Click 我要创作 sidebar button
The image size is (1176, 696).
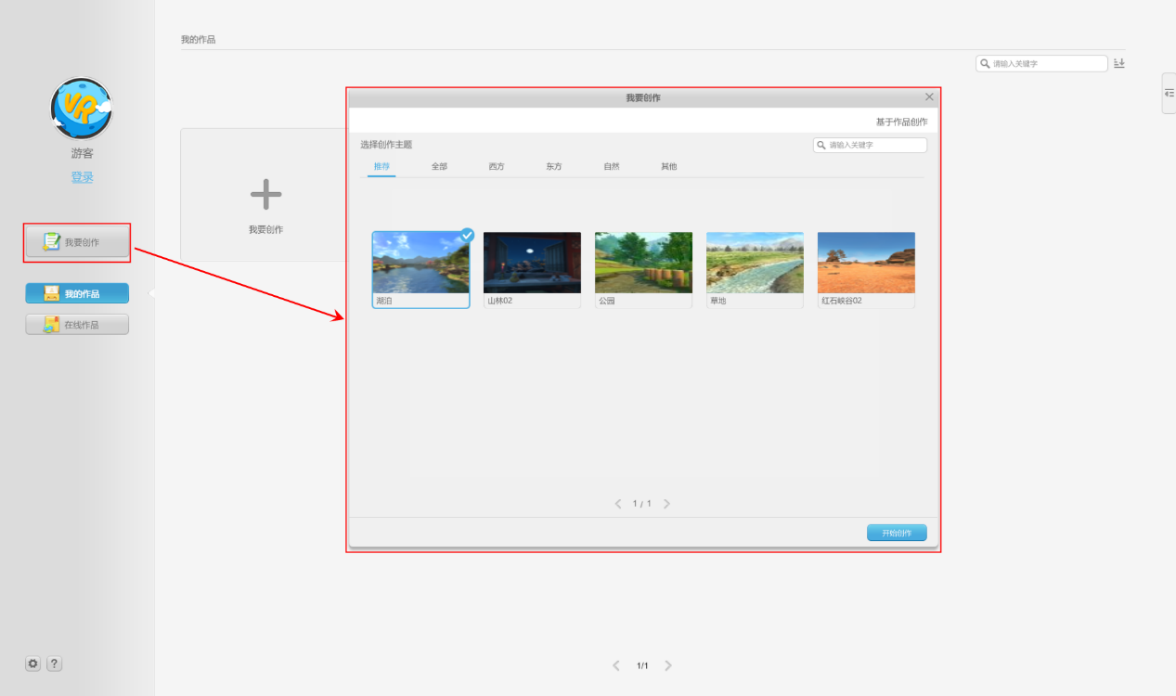77,242
